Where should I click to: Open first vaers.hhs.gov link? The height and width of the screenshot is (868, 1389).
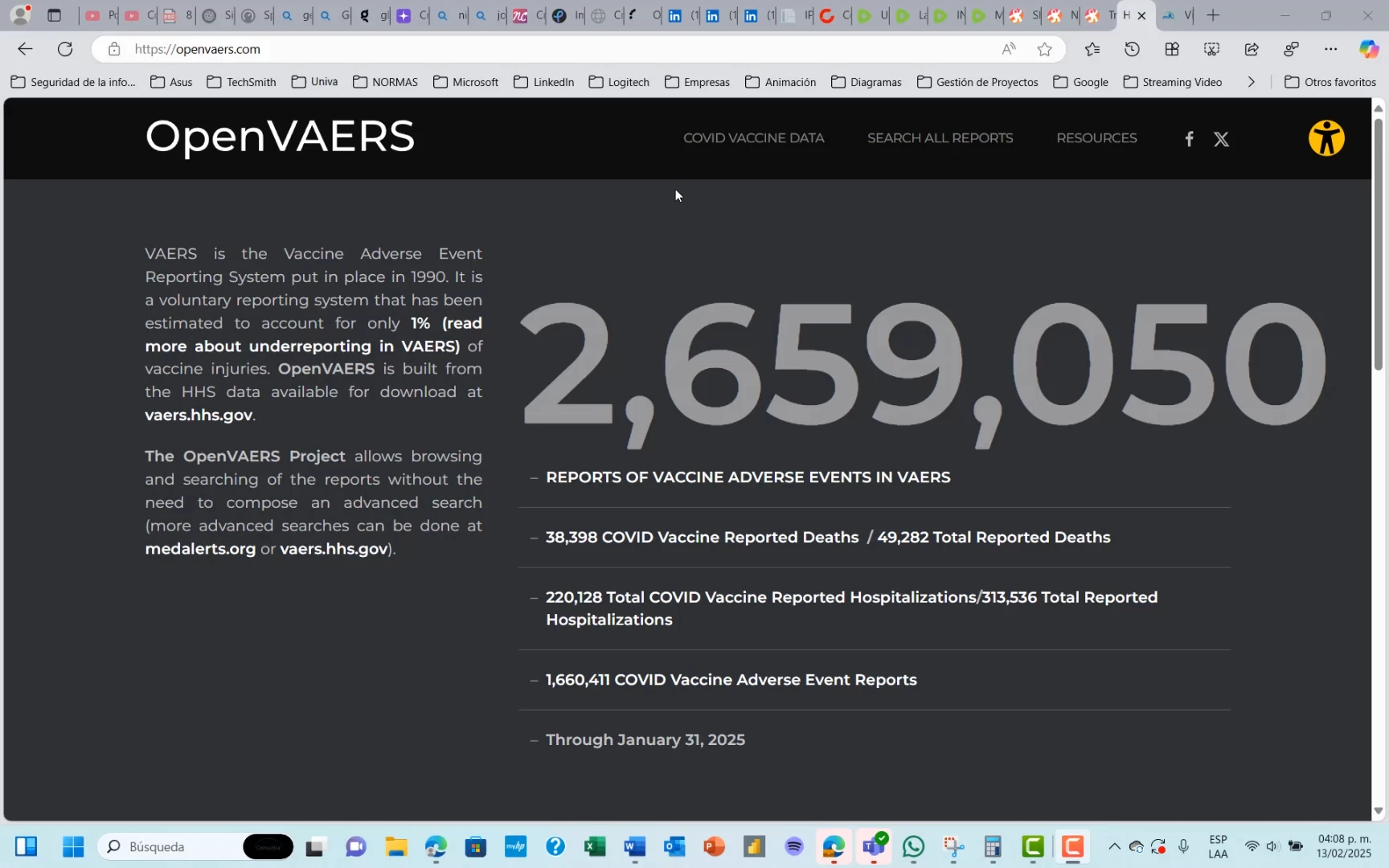199,415
